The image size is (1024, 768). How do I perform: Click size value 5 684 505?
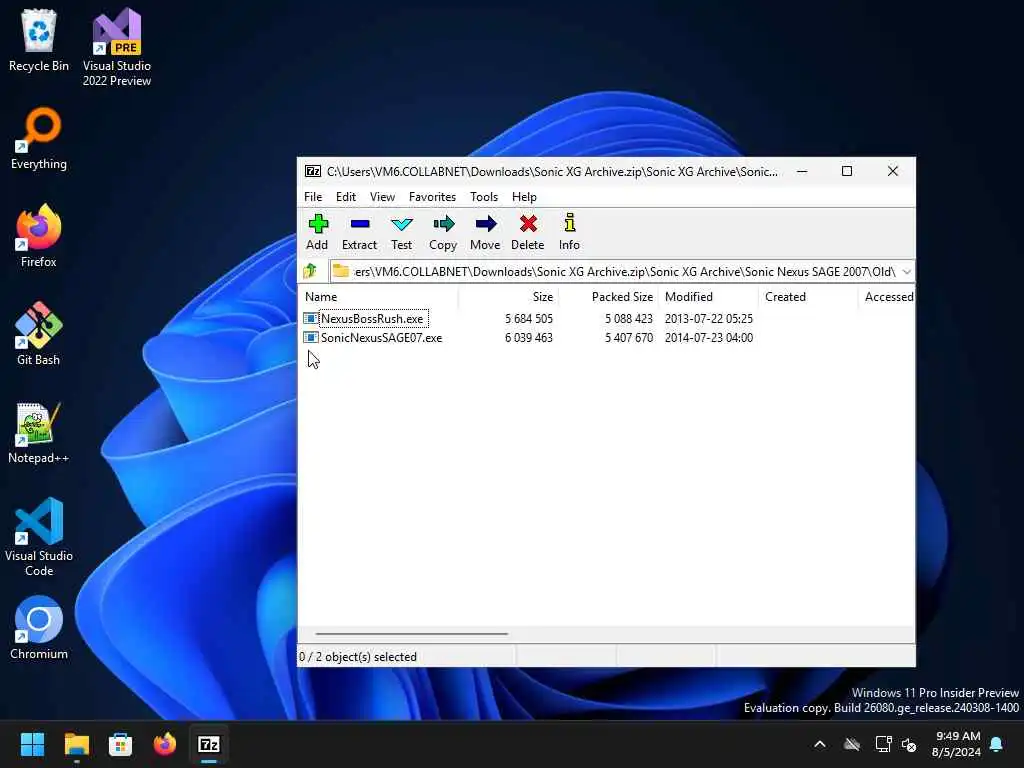[x=529, y=319]
